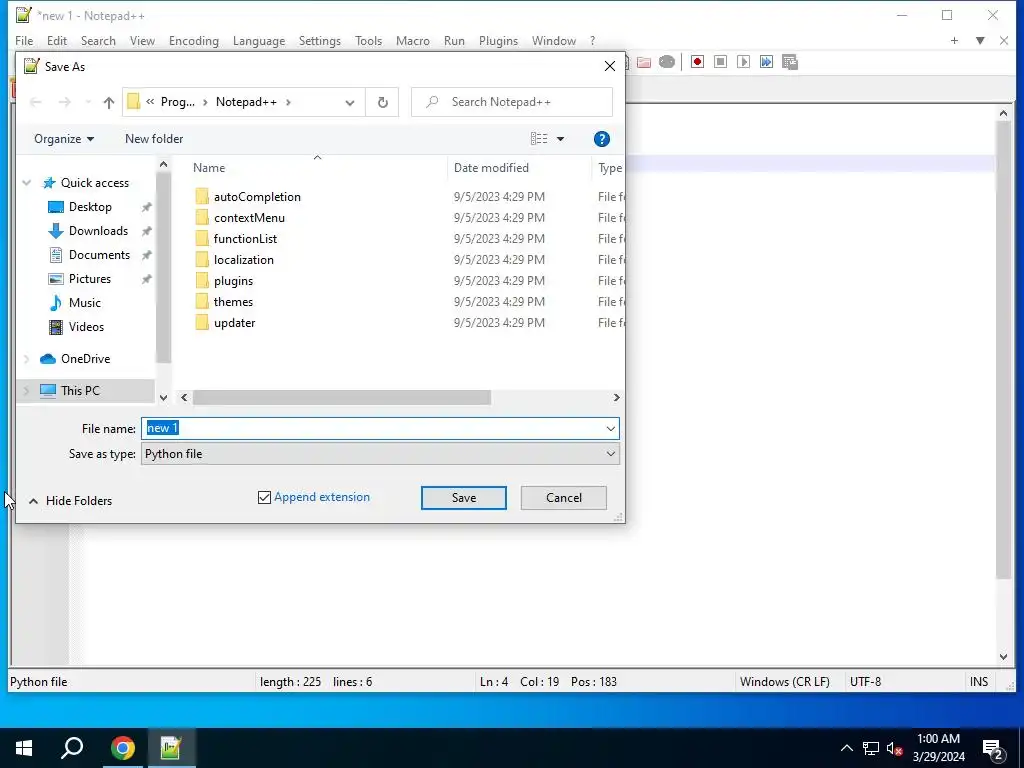Sort by Date modified column
The height and width of the screenshot is (768, 1024).
[x=519, y=168]
